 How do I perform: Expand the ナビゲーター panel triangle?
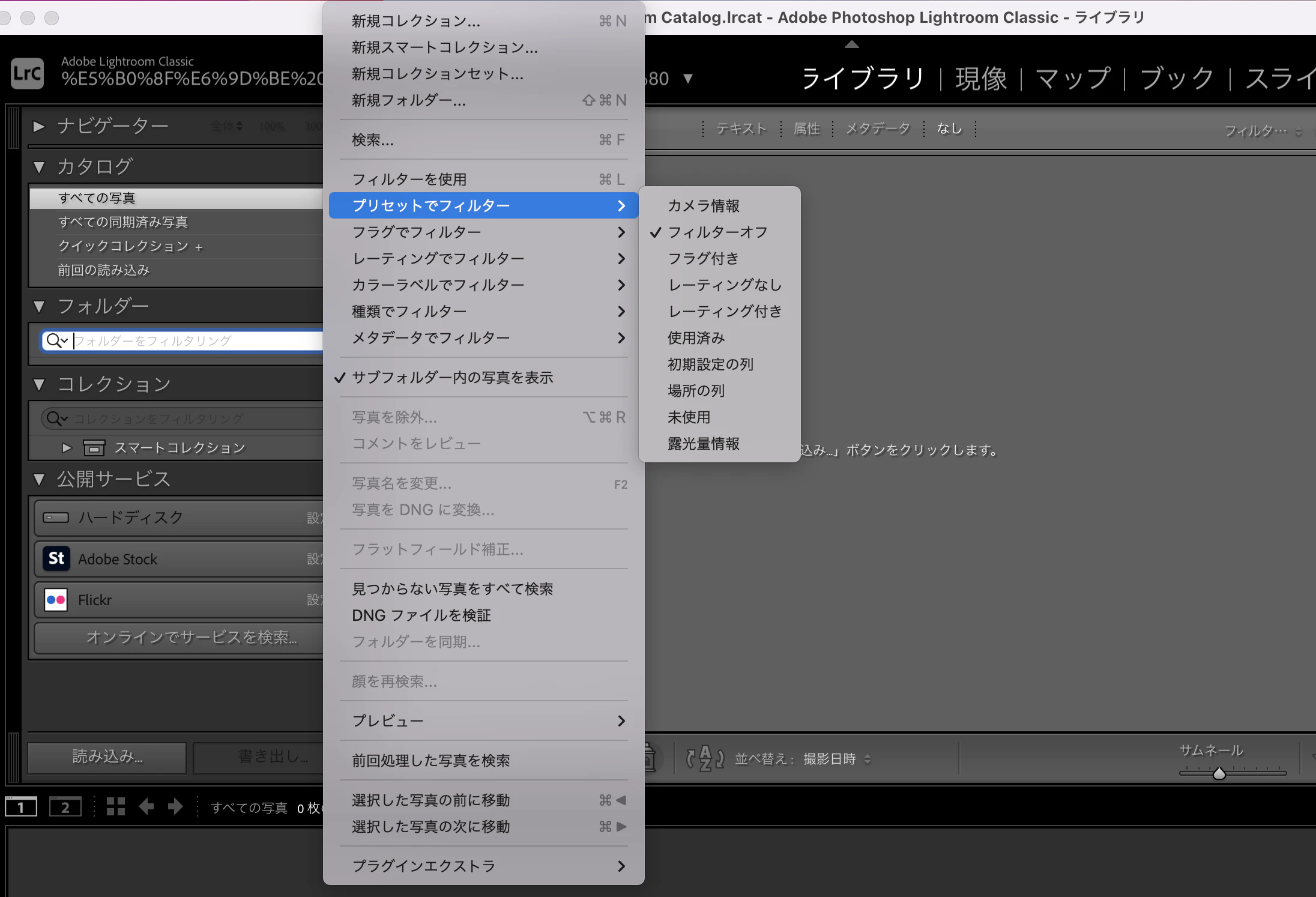tap(39, 126)
